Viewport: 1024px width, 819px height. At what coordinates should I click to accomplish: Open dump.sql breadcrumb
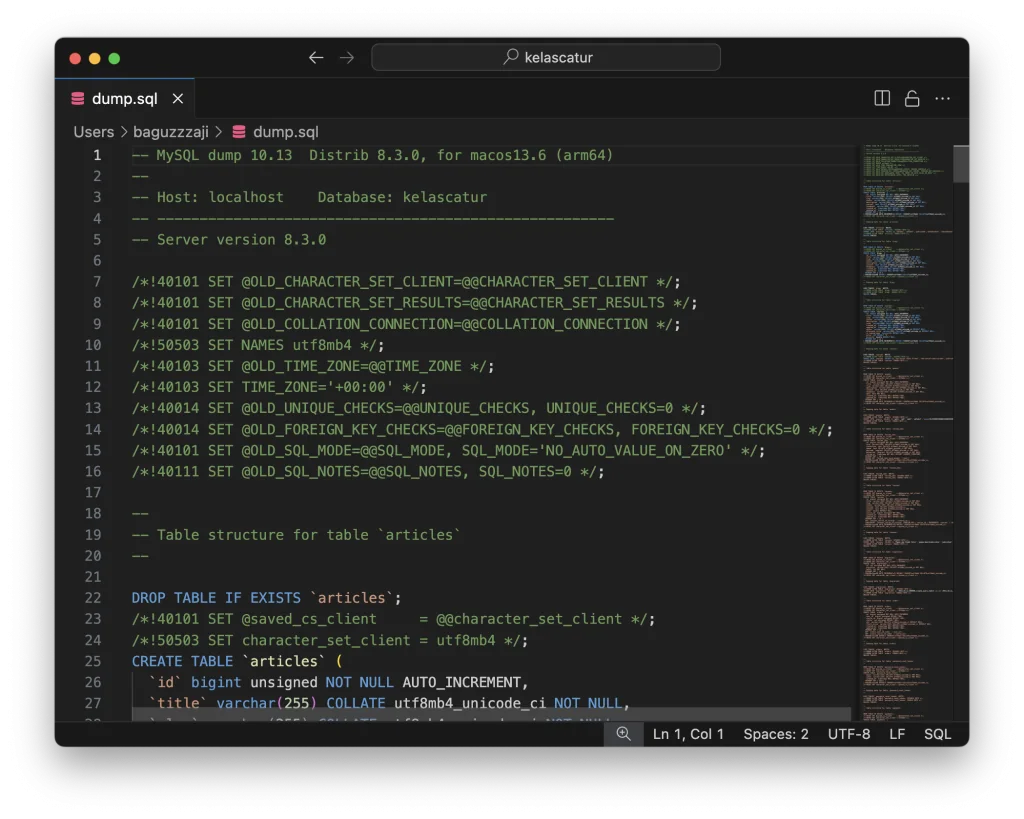coord(285,132)
